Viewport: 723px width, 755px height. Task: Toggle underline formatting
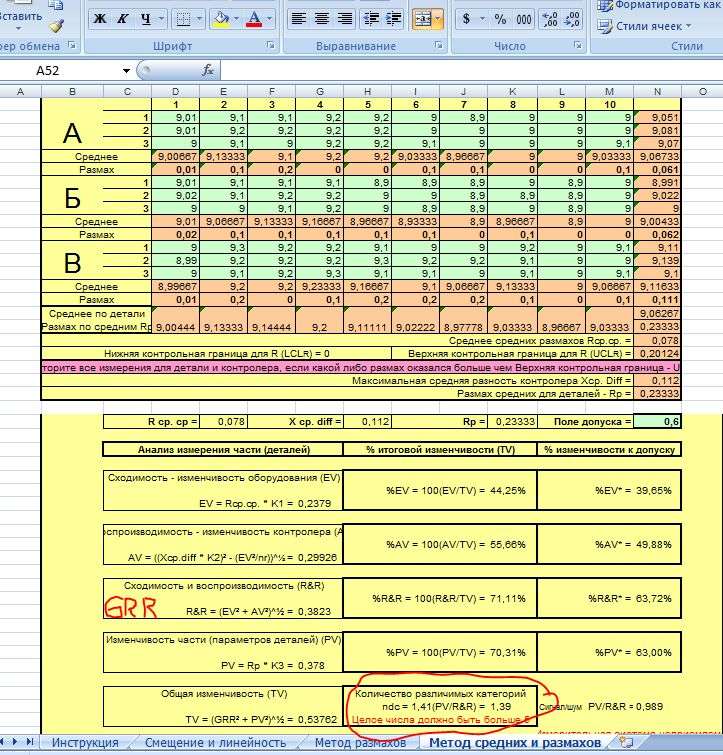click(x=146, y=19)
